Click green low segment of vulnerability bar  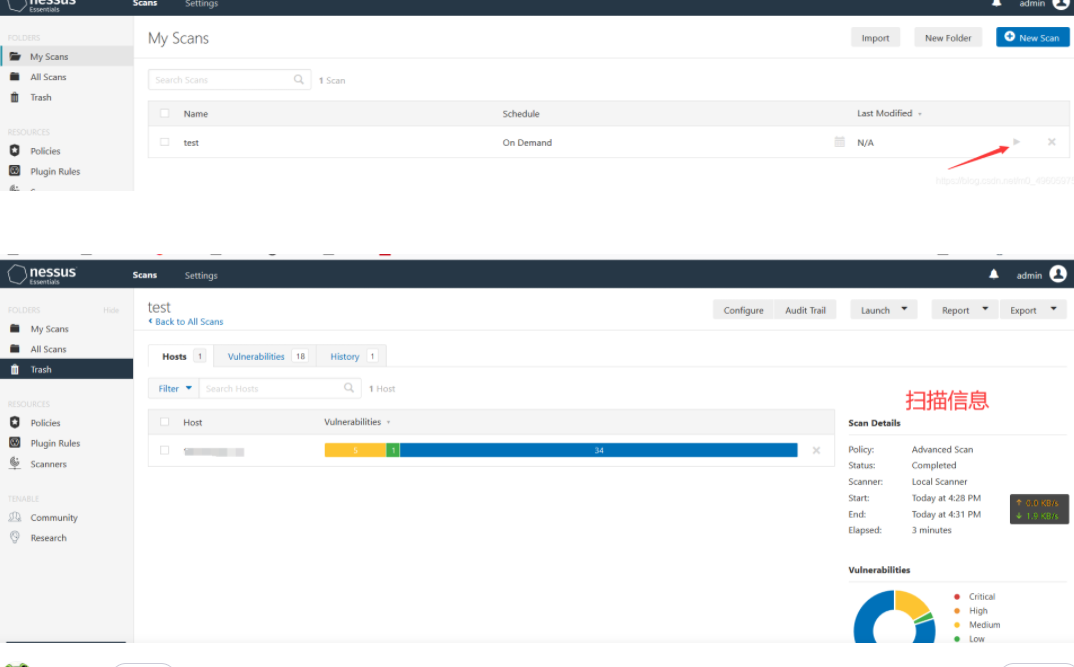(x=393, y=450)
